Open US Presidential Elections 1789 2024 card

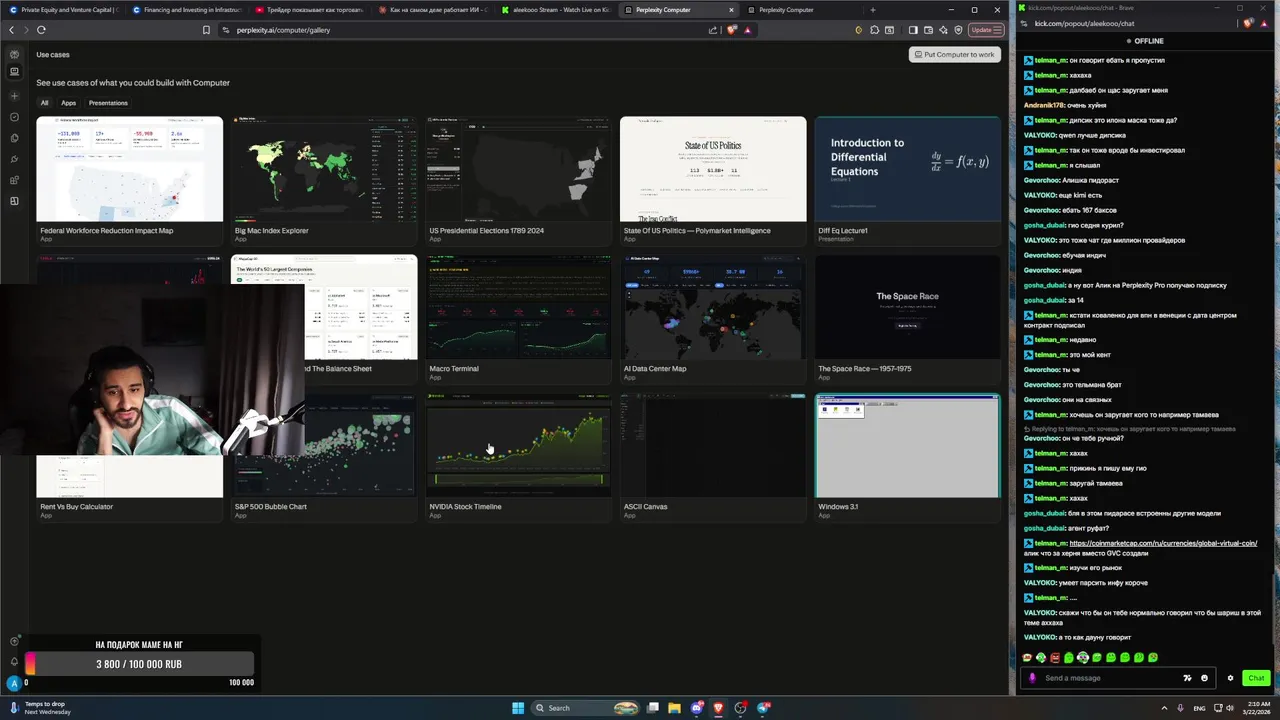(x=518, y=180)
